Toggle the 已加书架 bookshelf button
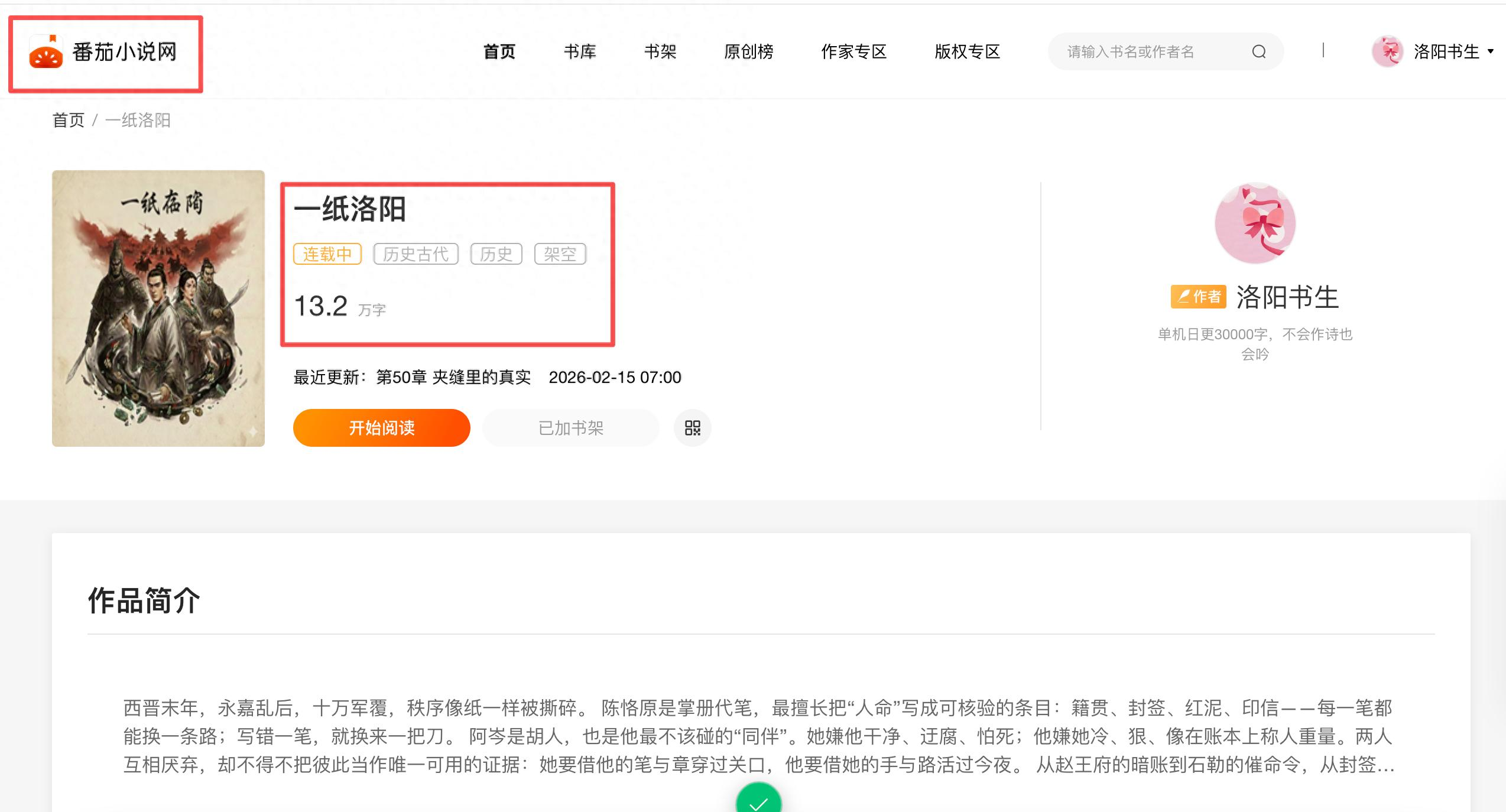Viewport: 1506px width, 812px height. [x=570, y=428]
